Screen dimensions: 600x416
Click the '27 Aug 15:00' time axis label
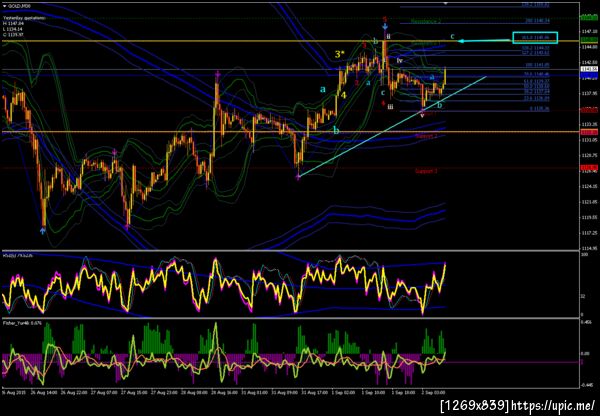click(132, 392)
